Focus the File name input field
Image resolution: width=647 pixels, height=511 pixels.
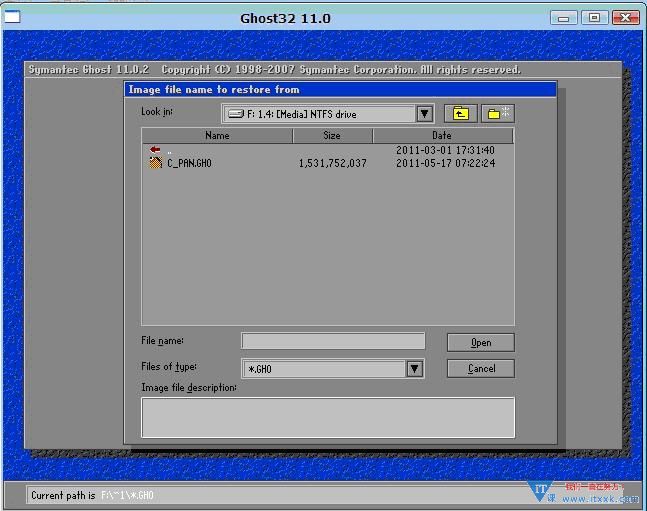(333, 341)
